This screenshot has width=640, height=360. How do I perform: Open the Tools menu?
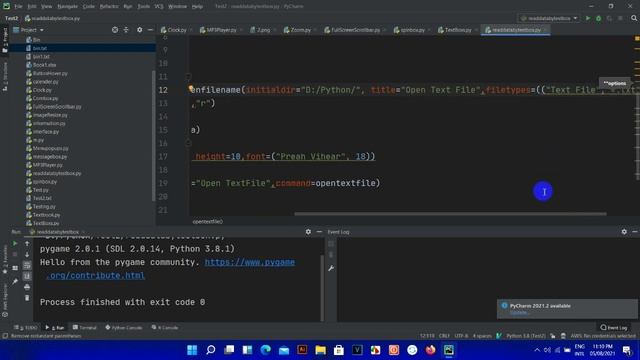[143, 7]
